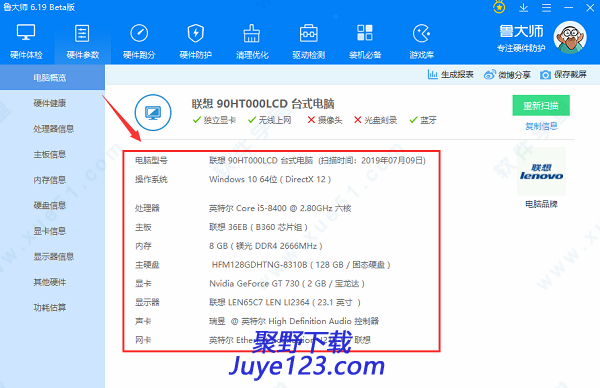
Task: Click the 摄像头 feature label
Action: pyautogui.click(x=330, y=120)
